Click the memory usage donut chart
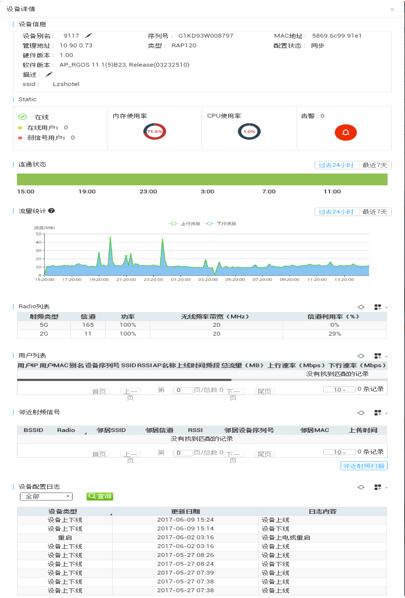This screenshot has width=405, height=598. click(x=154, y=132)
